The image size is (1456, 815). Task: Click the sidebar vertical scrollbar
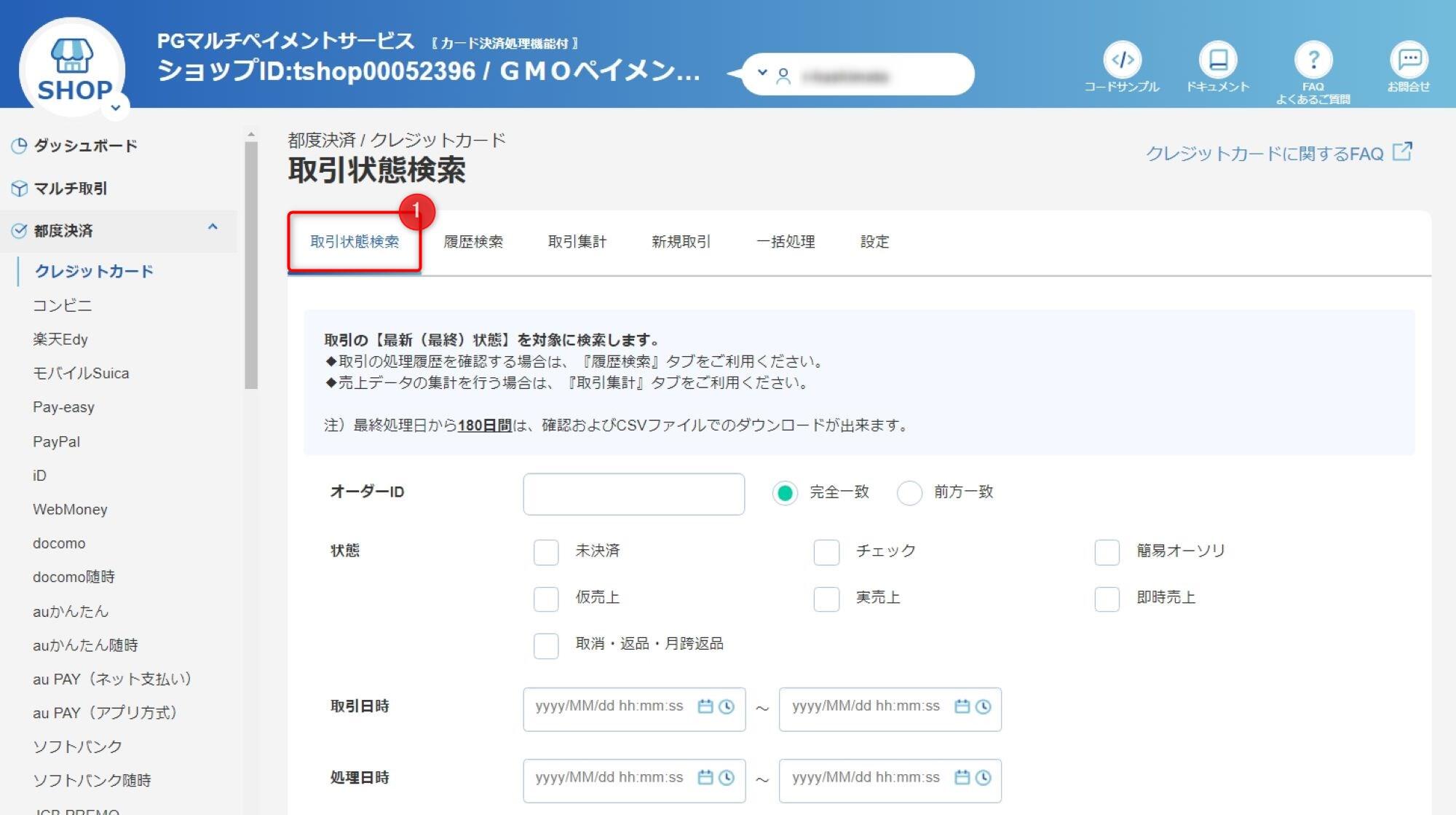coord(251,265)
